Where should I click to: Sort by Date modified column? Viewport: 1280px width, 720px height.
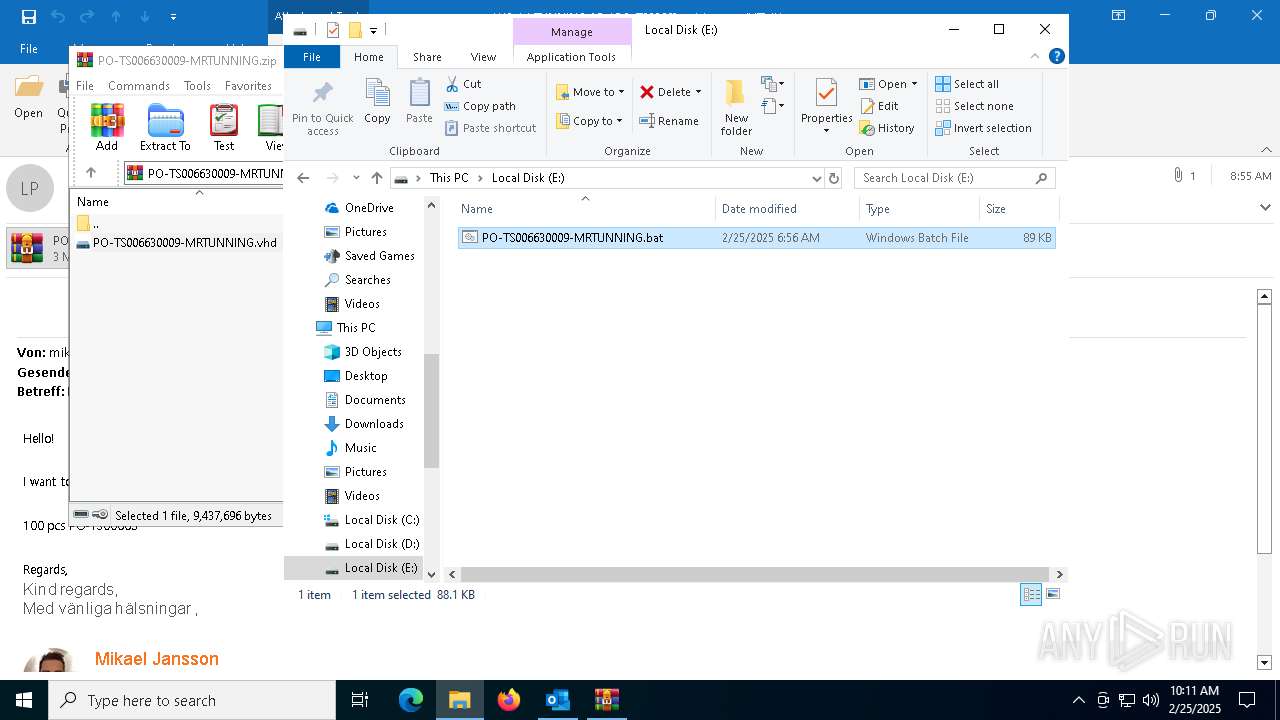click(x=787, y=209)
